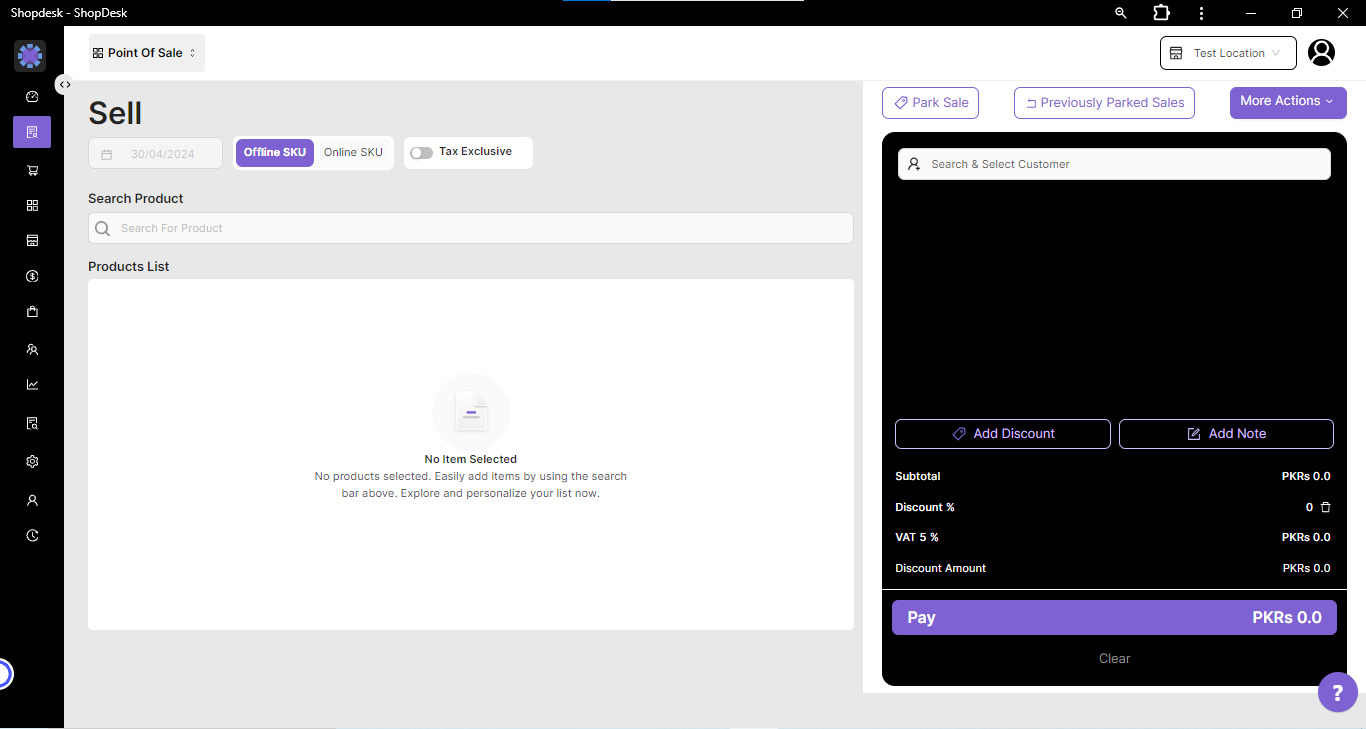Open the dollar sign icon in sidebar
This screenshot has height=729, width=1366.
(x=32, y=276)
